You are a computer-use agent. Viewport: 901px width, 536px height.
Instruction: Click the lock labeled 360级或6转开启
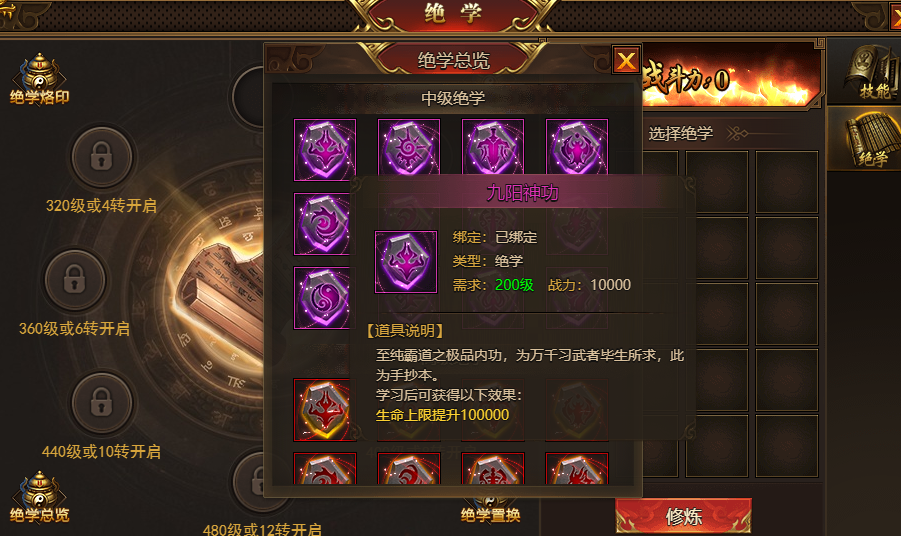tap(75, 280)
